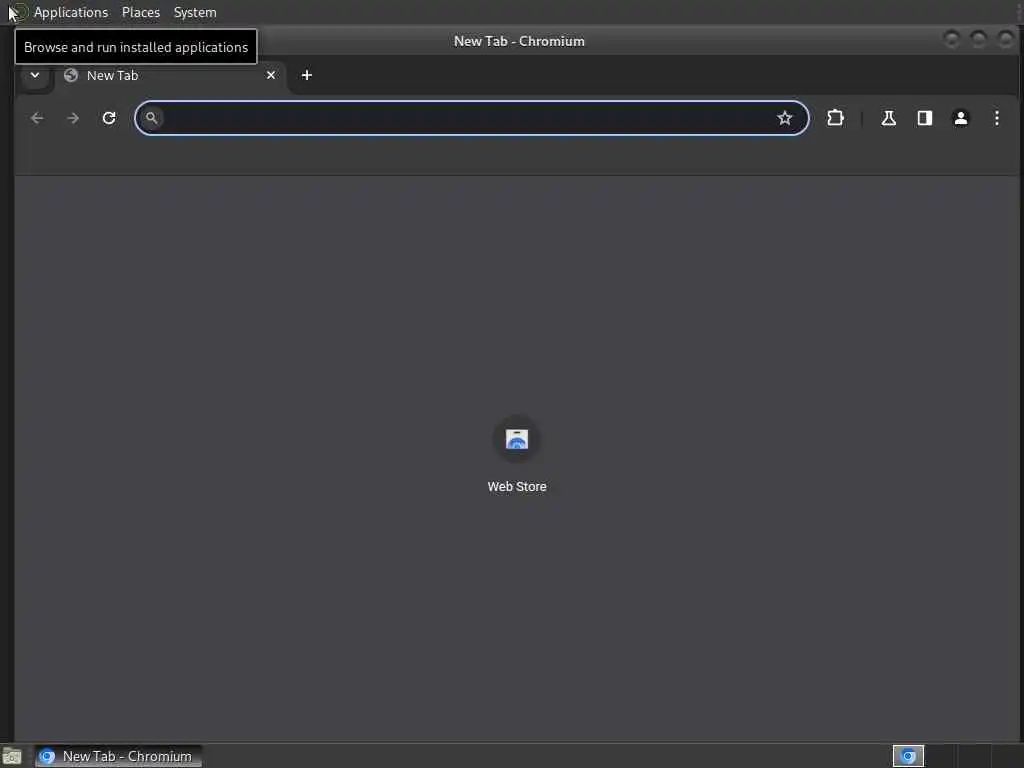Toggle the side panel icon
Screen dimensions: 1024x768
925,118
